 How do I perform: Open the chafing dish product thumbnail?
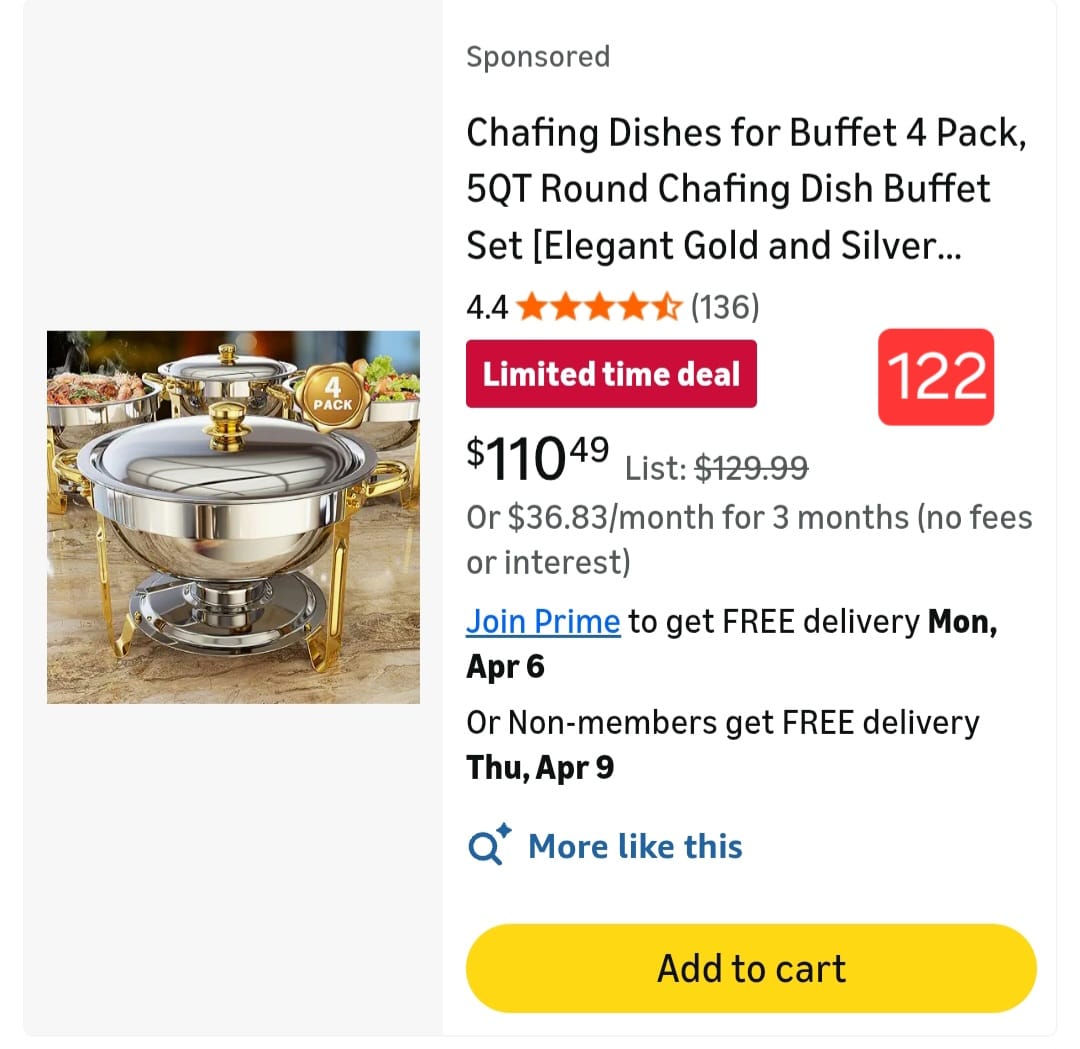[233, 517]
